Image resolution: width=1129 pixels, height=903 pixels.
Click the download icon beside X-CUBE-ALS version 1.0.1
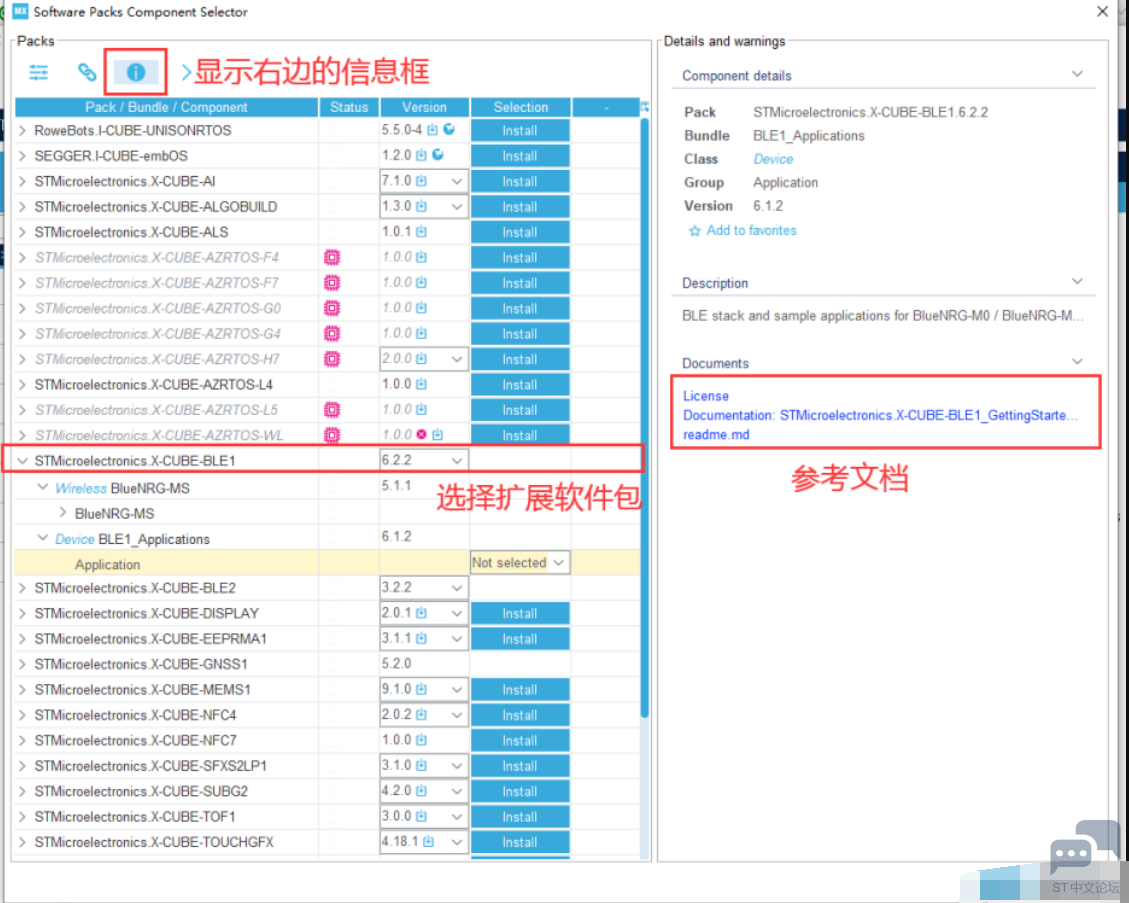click(x=421, y=232)
